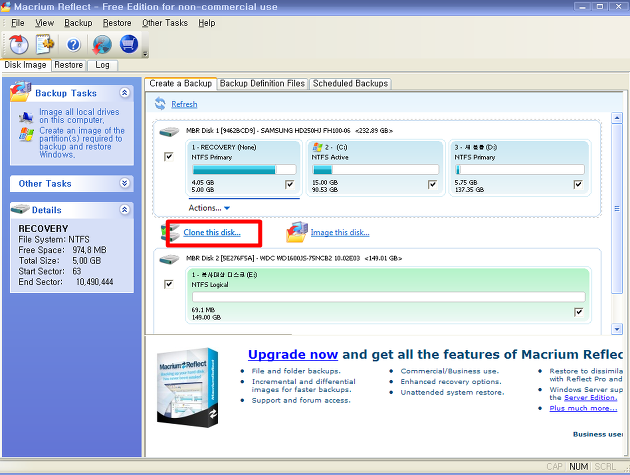Click the Upgrade now link

293,354
